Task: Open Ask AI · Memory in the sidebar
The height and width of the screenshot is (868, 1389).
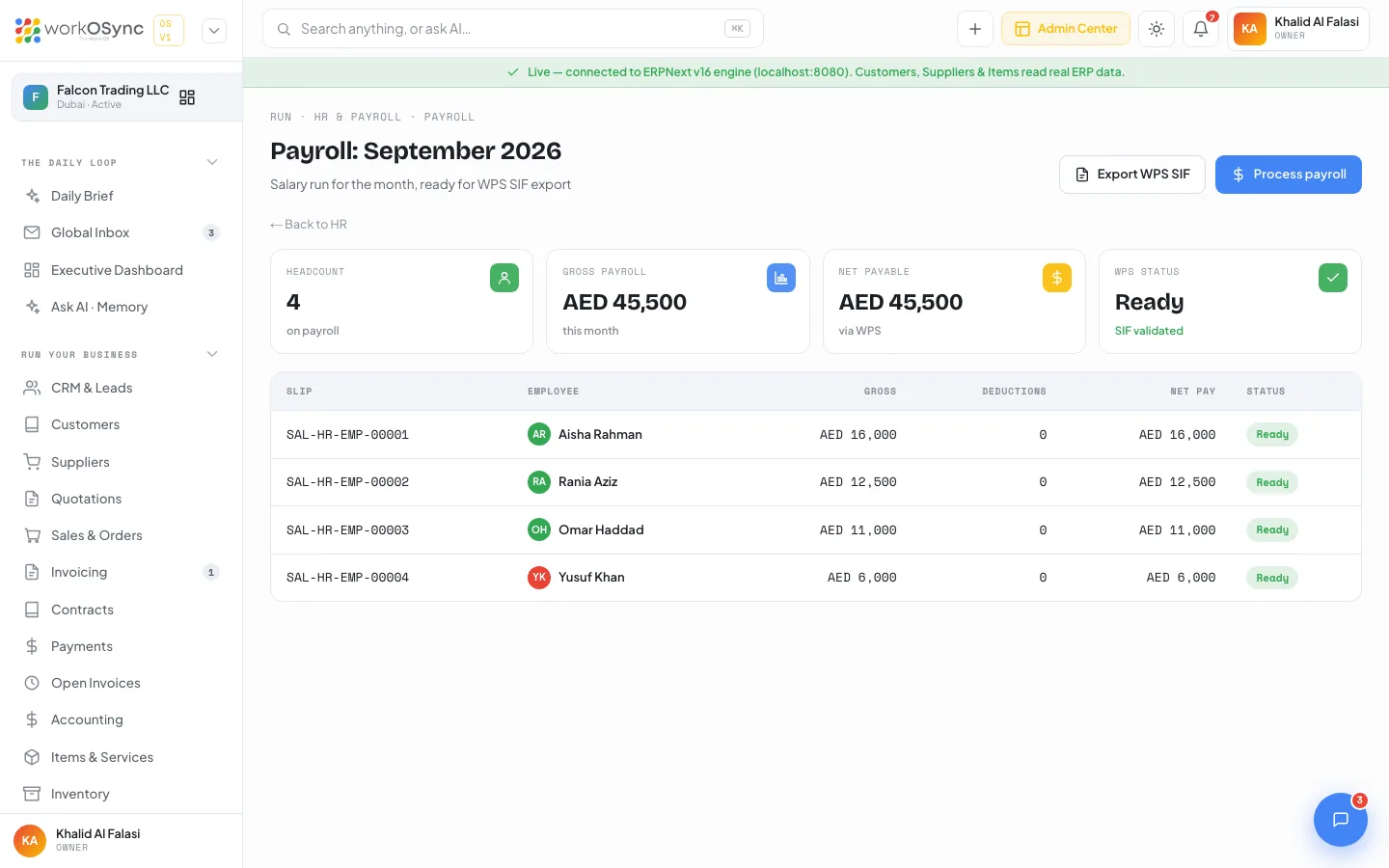Action: point(121,307)
